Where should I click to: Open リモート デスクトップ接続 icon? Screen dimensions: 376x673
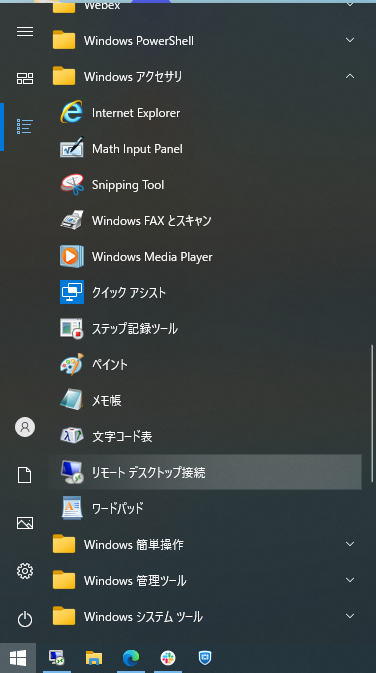(72, 473)
